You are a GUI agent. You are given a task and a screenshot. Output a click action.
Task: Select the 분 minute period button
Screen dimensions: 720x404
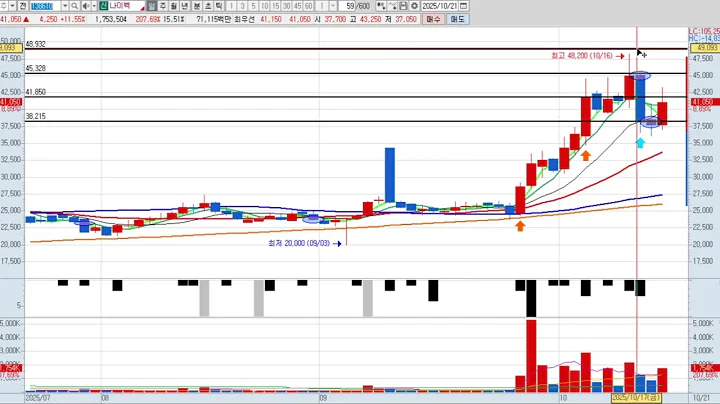(x=196, y=6)
